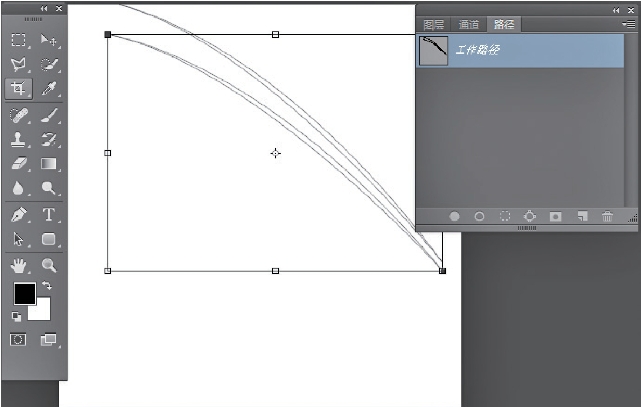Click the delete path trash button
Viewport: 641px width, 407px height.
tap(607, 216)
